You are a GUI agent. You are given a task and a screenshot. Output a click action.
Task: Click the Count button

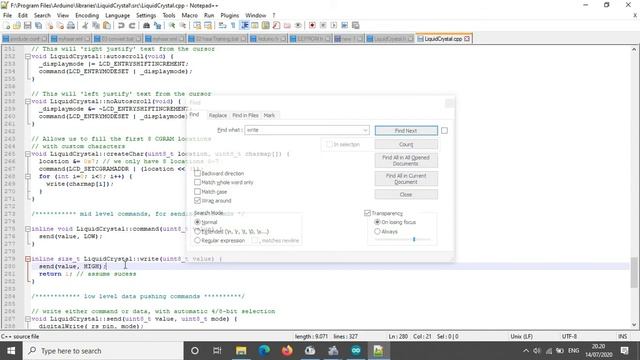[406, 144]
